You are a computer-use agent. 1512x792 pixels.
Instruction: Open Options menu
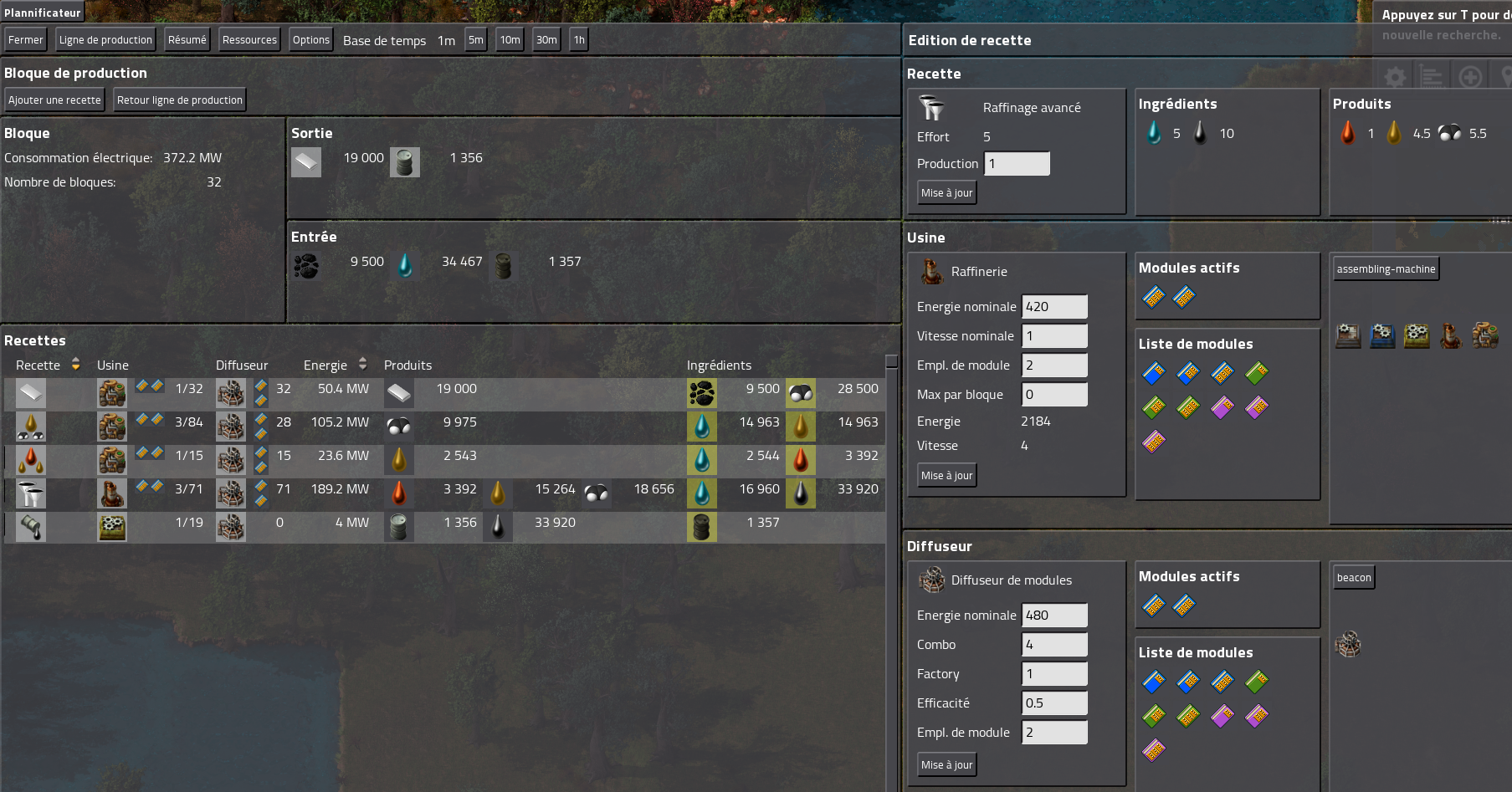click(x=311, y=39)
